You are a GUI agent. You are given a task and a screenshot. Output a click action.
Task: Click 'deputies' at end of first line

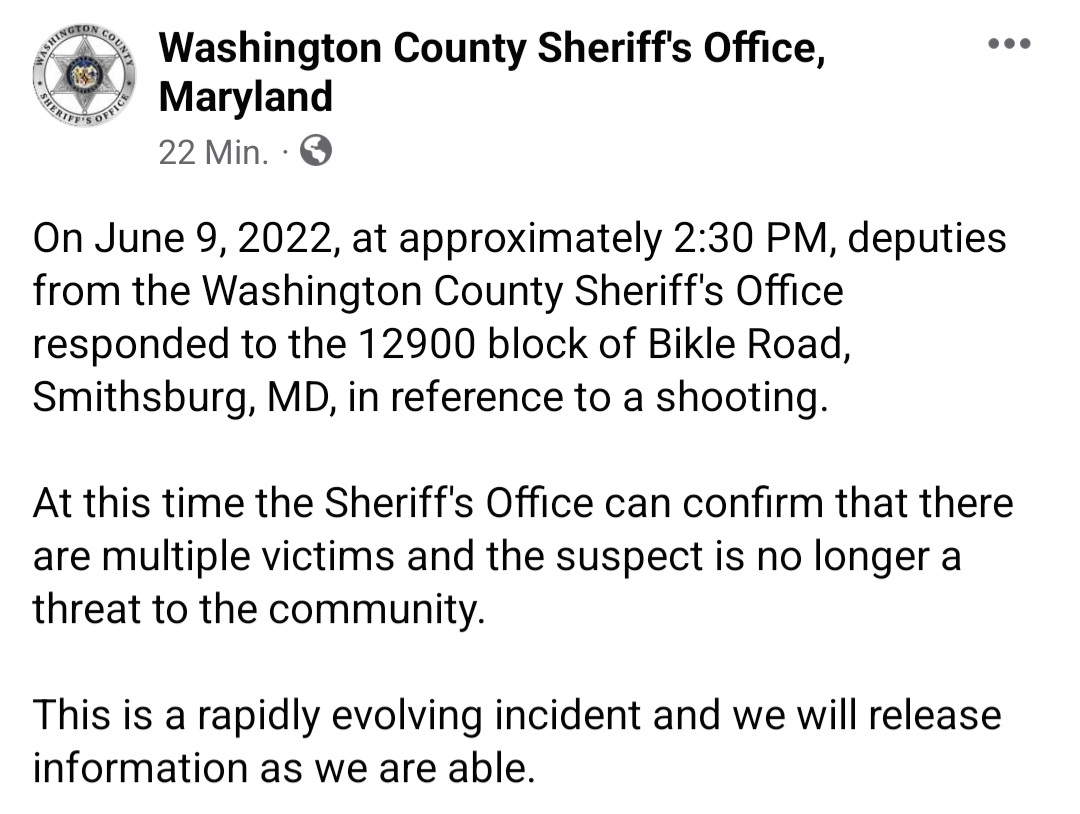coord(926,240)
